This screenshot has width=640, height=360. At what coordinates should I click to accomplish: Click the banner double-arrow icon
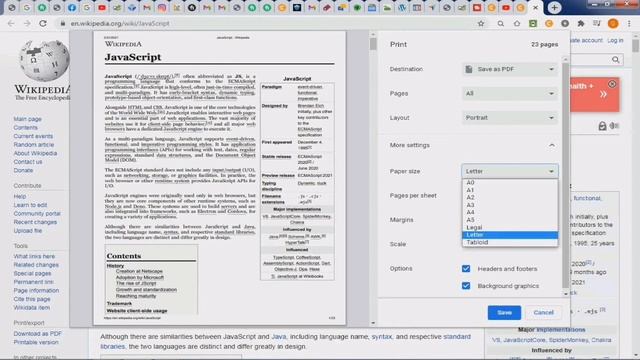603,94
